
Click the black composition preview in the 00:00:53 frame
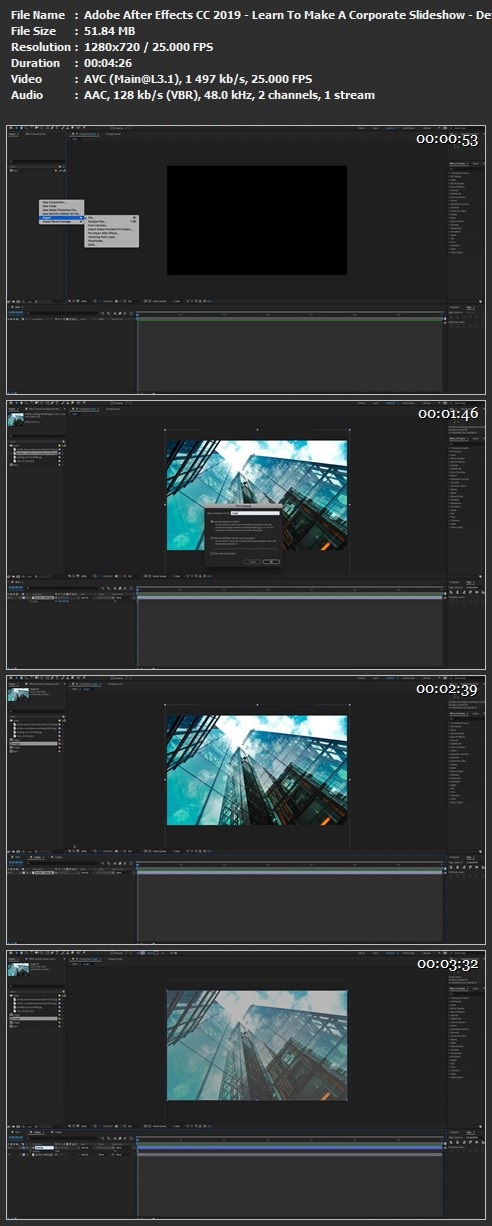click(257, 220)
